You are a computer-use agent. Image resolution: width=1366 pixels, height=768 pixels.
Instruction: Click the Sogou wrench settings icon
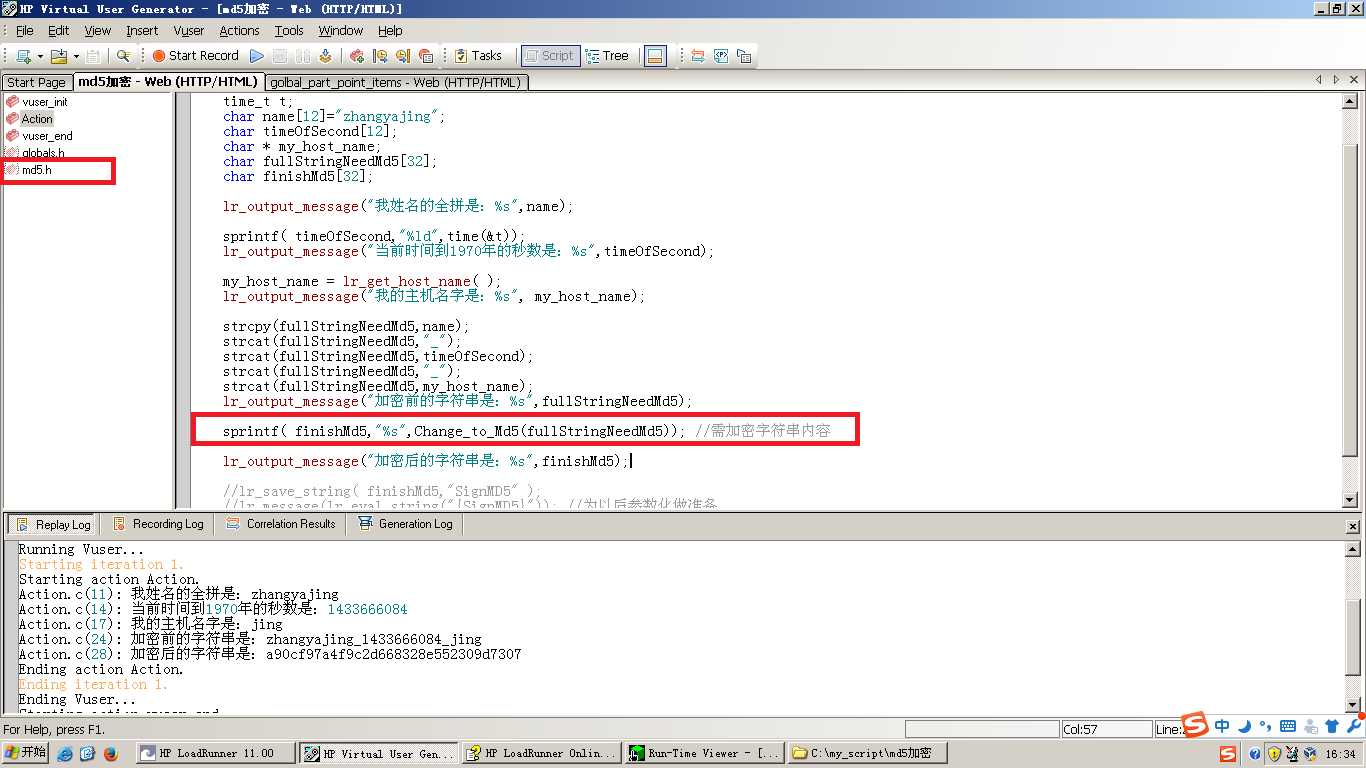point(1354,726)
